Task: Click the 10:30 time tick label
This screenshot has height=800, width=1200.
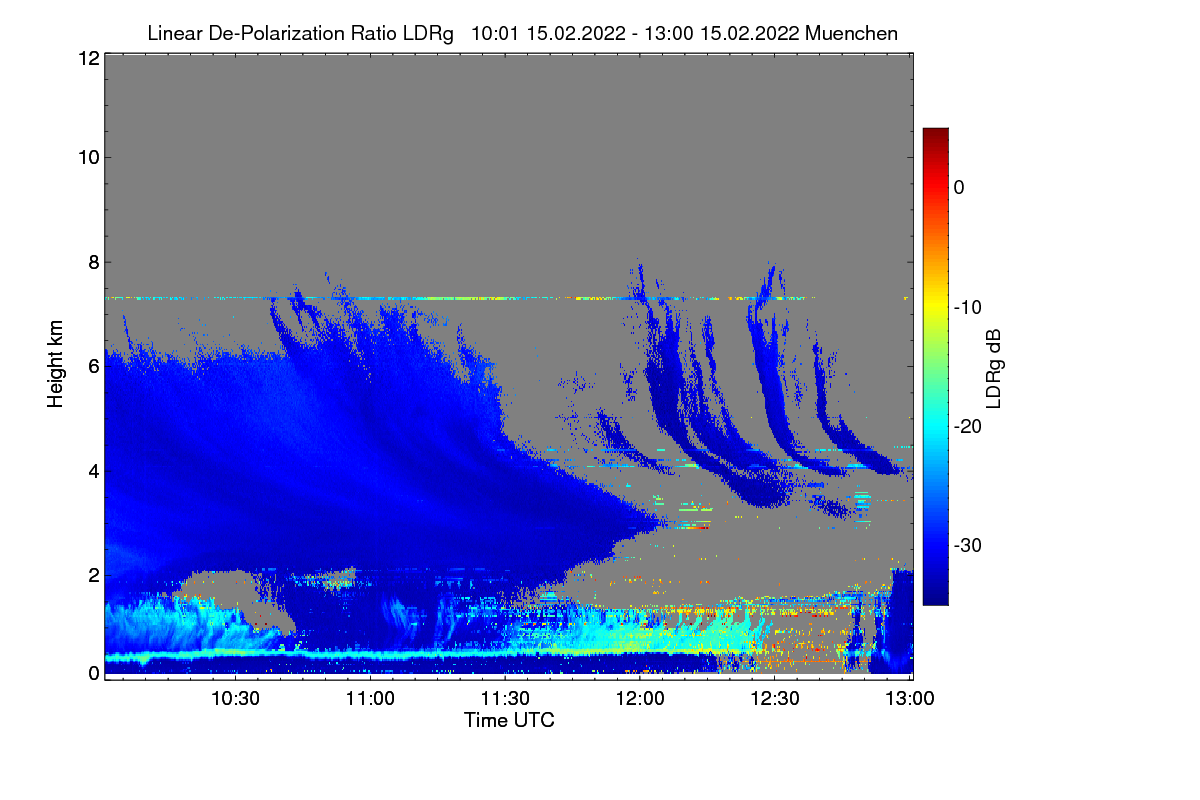Action: [x=235, y=698]
